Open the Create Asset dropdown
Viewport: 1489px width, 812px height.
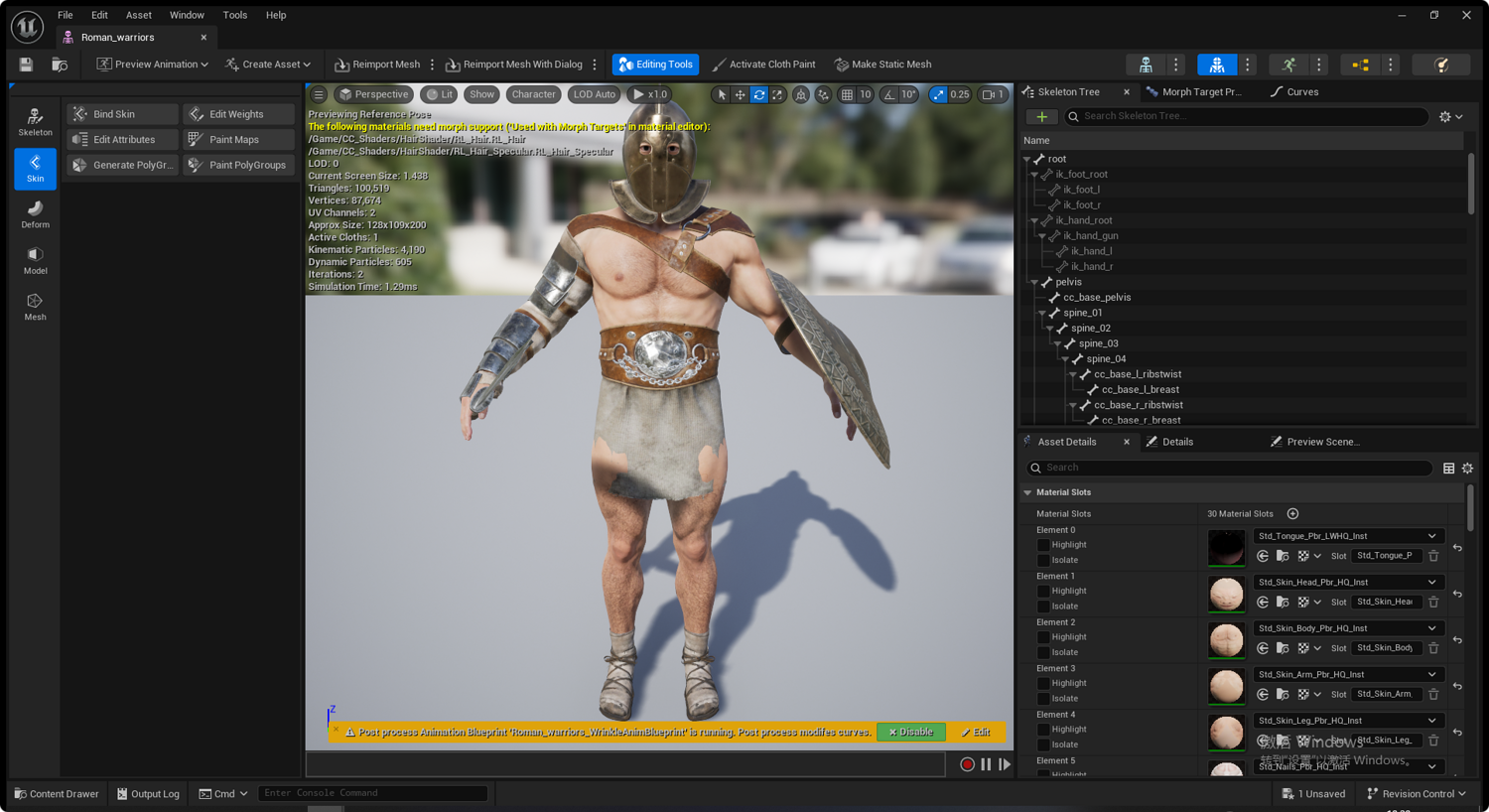point(268,65)
